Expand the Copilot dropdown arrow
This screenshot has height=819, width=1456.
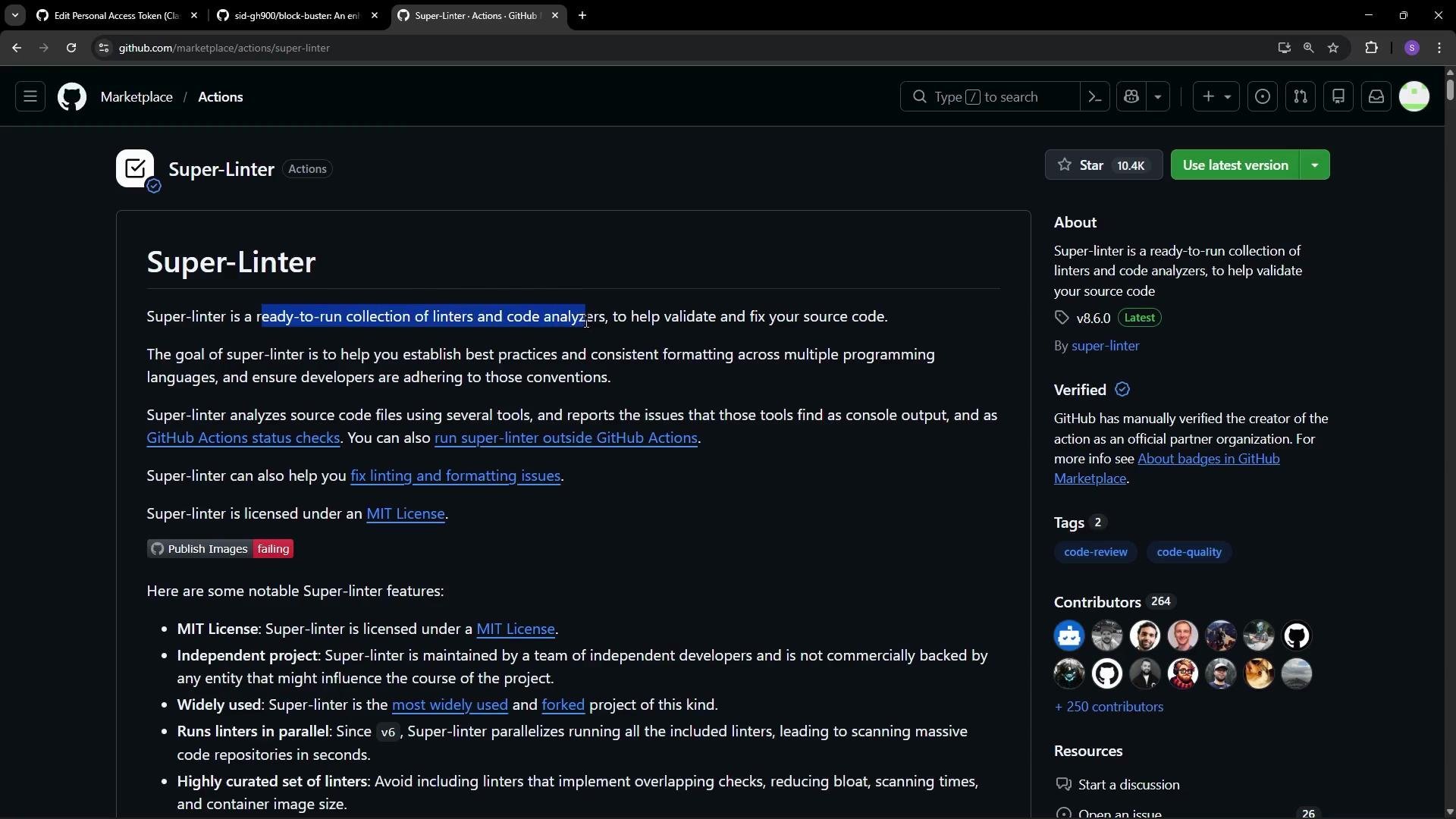pyautogui.click(x=1158, y=97)
